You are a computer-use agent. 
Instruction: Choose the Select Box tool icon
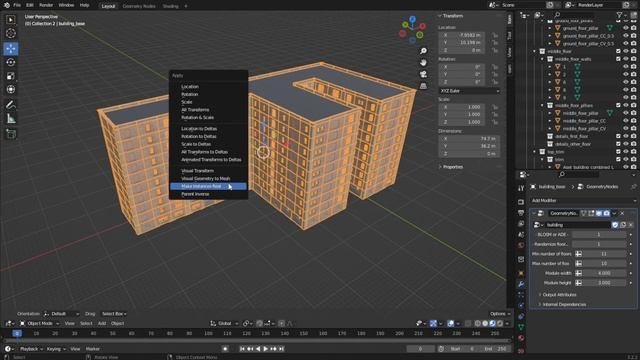coord(11,20)
